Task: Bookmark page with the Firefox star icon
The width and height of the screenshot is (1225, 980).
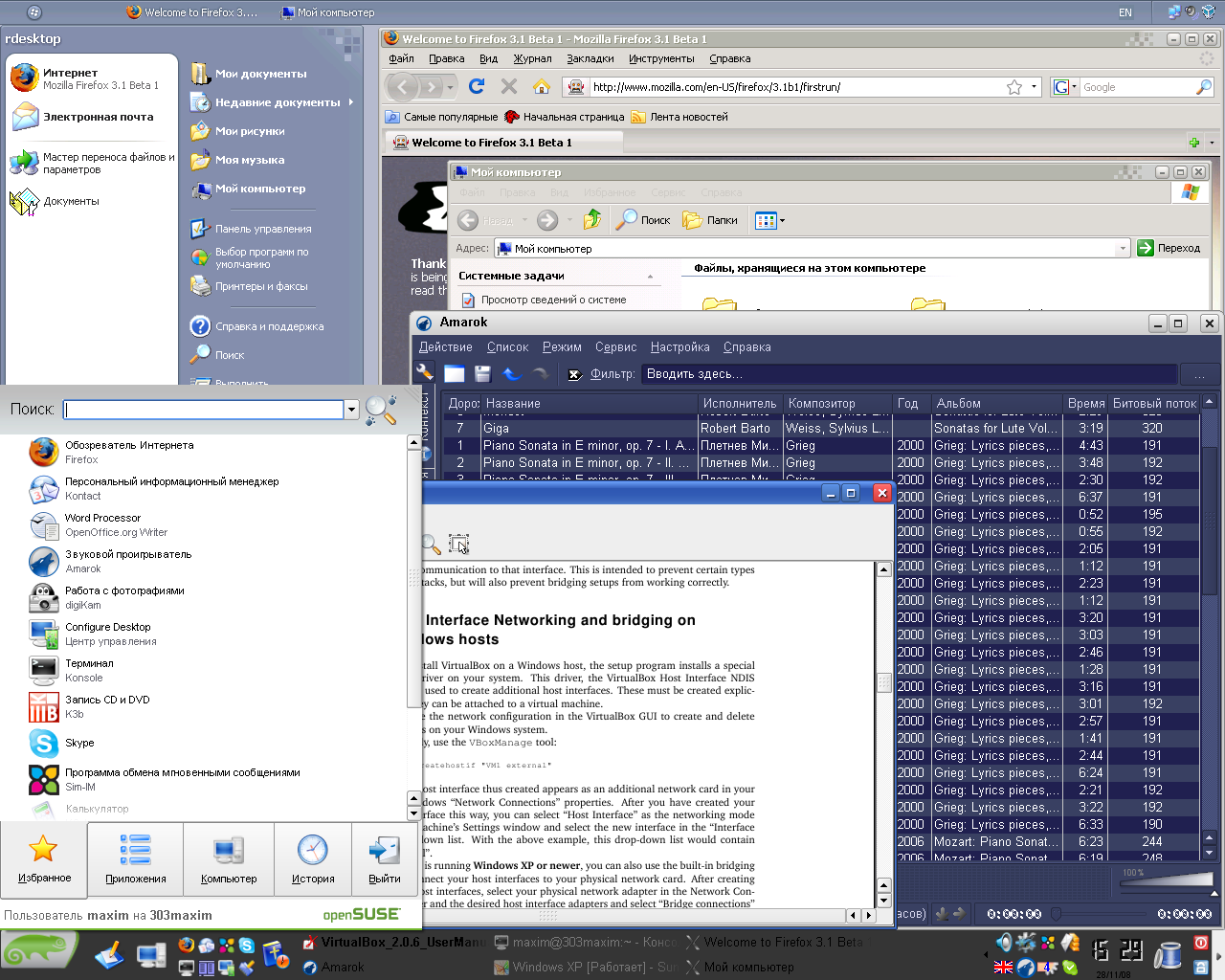Action: (x=1014, y=87)
